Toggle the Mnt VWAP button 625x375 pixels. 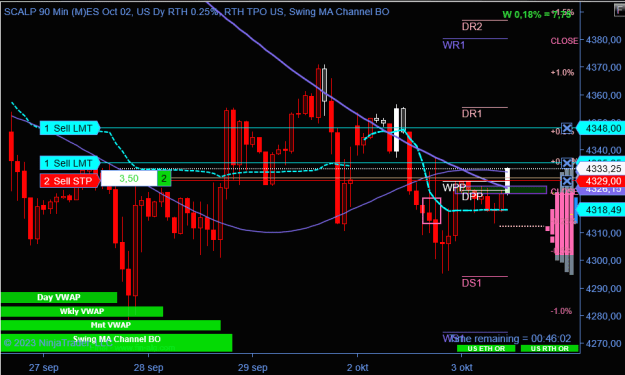click(x=110, y=325)
